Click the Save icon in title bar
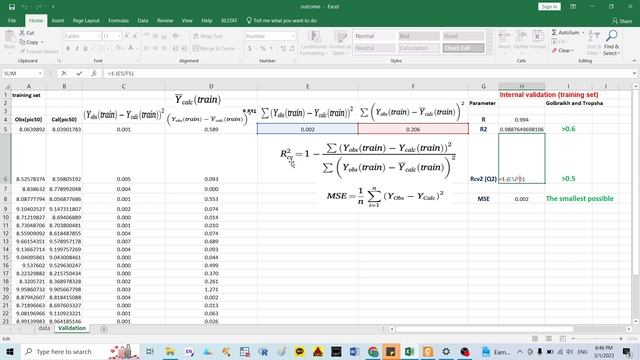 pyautogui.click(x=12, y=7)
